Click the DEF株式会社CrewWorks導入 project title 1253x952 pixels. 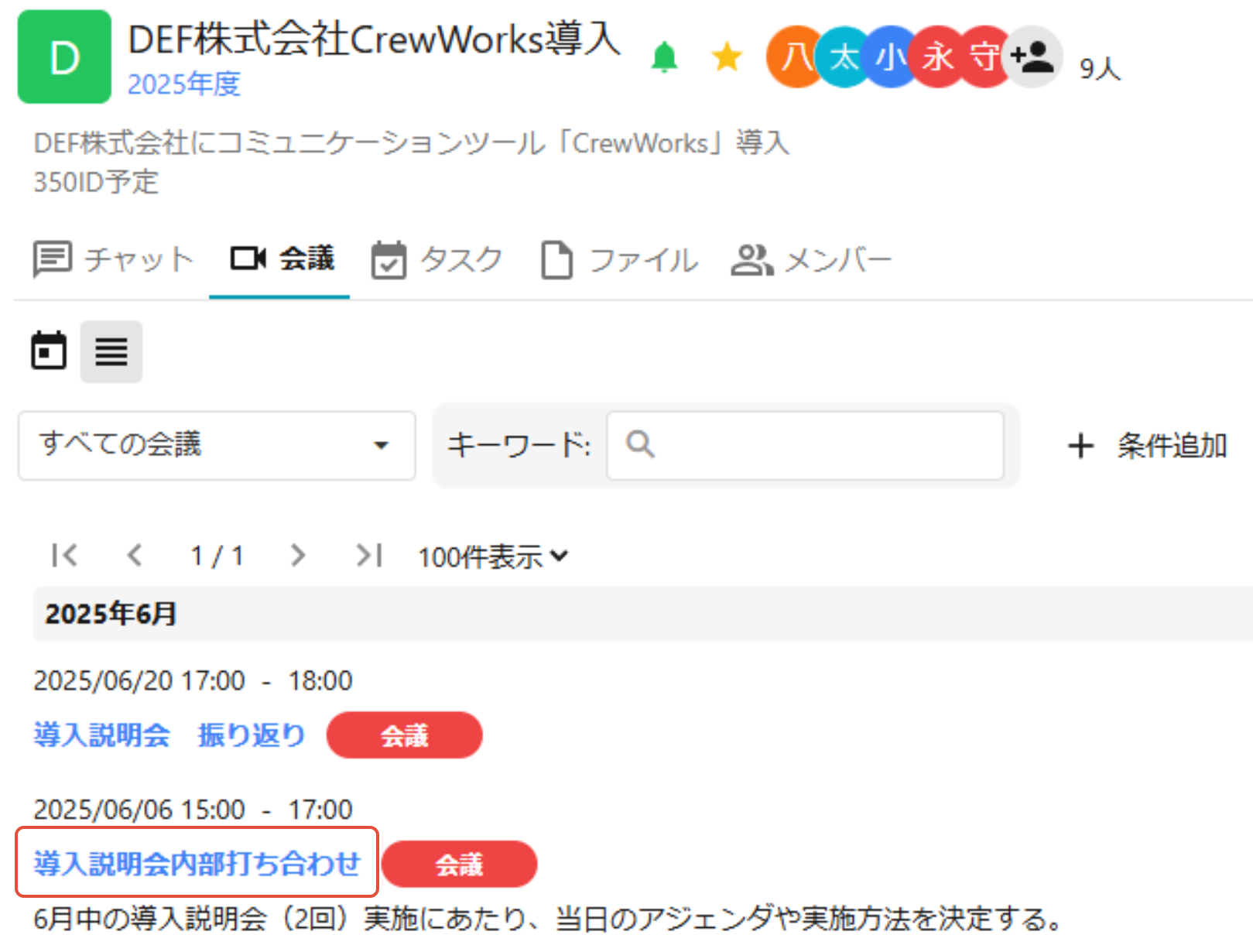pos(375,38)
